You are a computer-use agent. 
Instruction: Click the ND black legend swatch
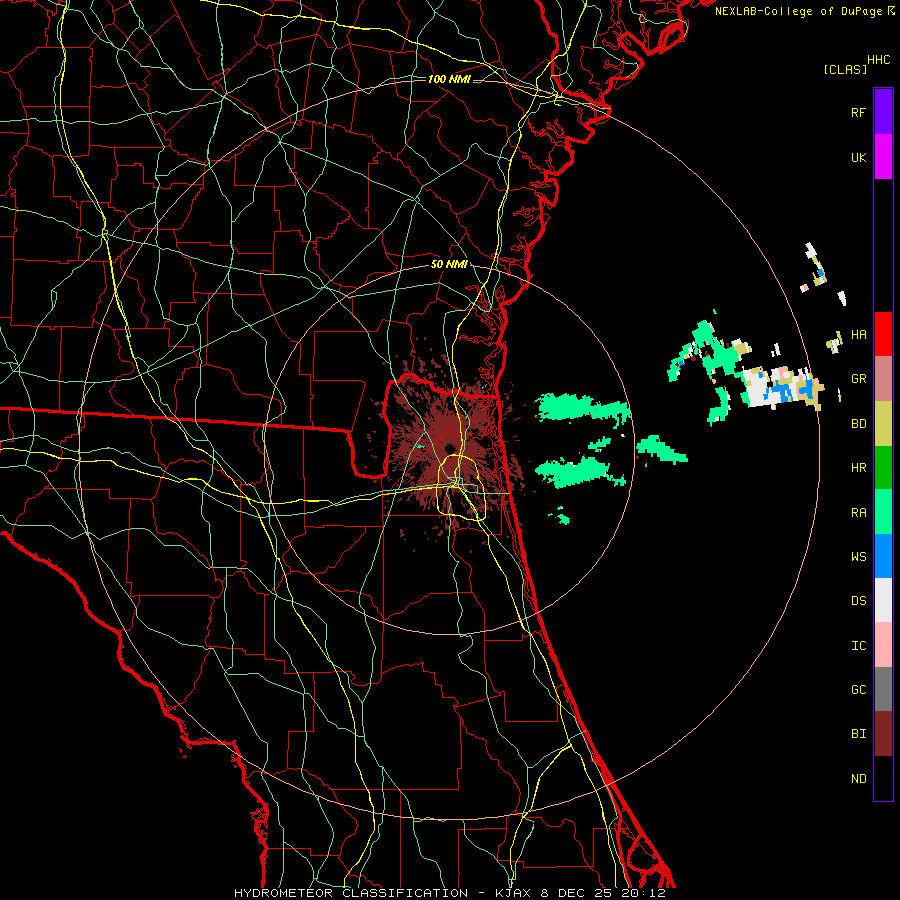pyautogui.click(x=883, y=778)
